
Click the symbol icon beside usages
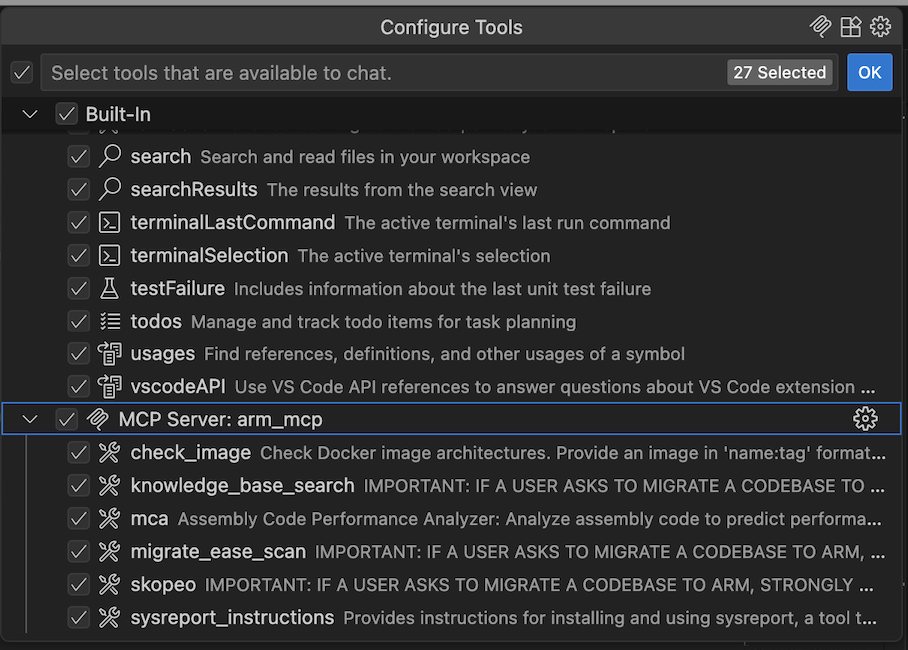click(x=112, y=354)
